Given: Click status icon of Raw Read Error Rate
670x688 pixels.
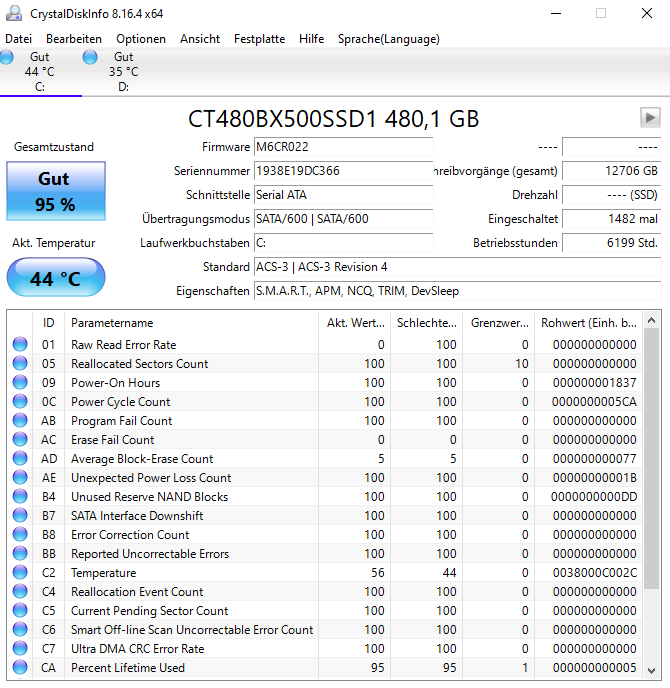Looking at the screenshot, I should click(20, 344).
